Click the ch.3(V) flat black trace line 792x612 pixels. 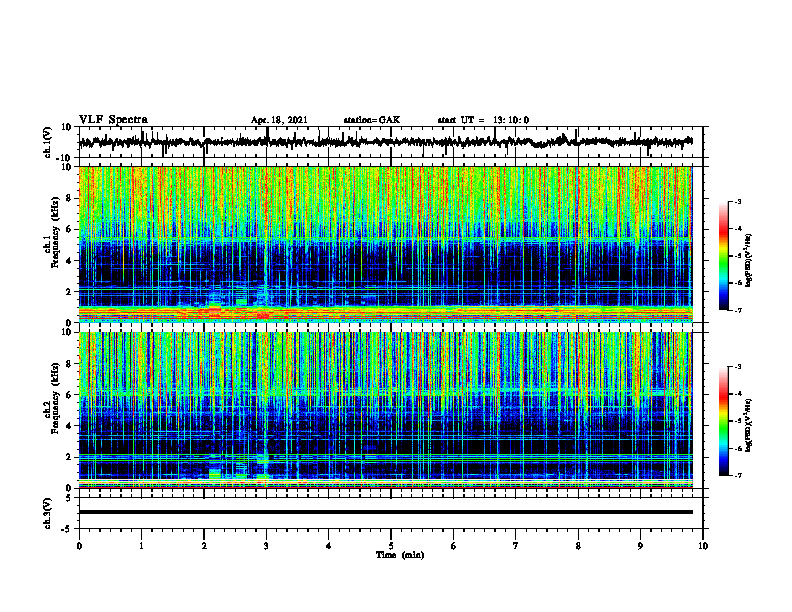(x=386, y=512)
